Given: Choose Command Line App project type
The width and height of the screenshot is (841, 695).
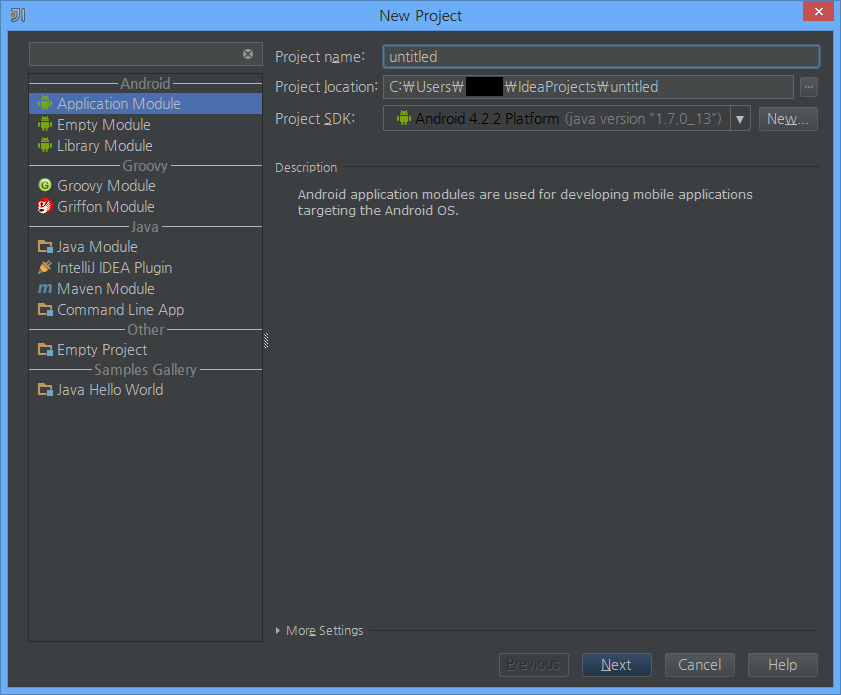Looking at the screenshot, I should (x=120, y=310).
